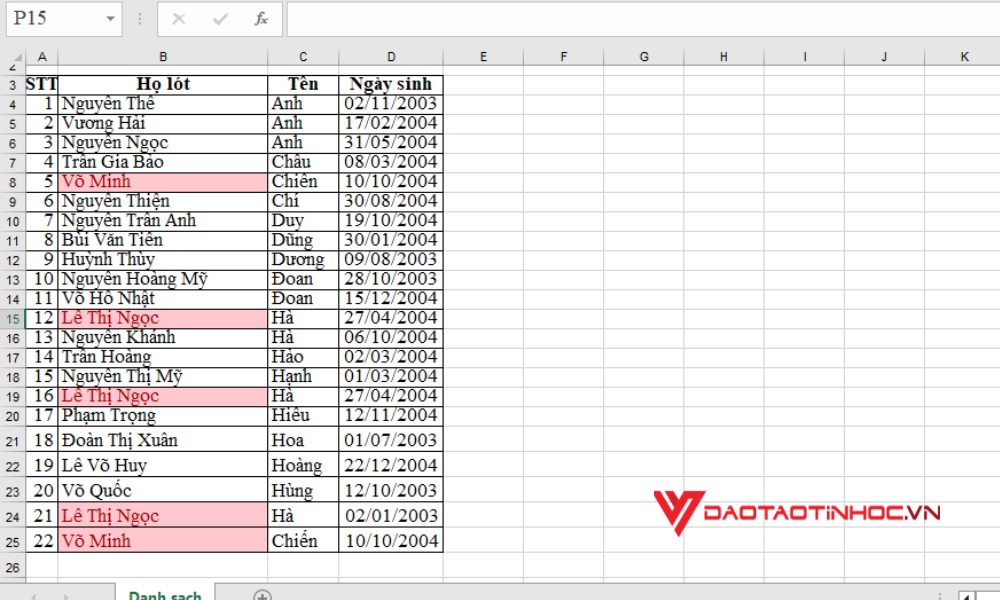
Task: Click the Cancel (X) icon beside the formula bar
Action: click(178, 19)
